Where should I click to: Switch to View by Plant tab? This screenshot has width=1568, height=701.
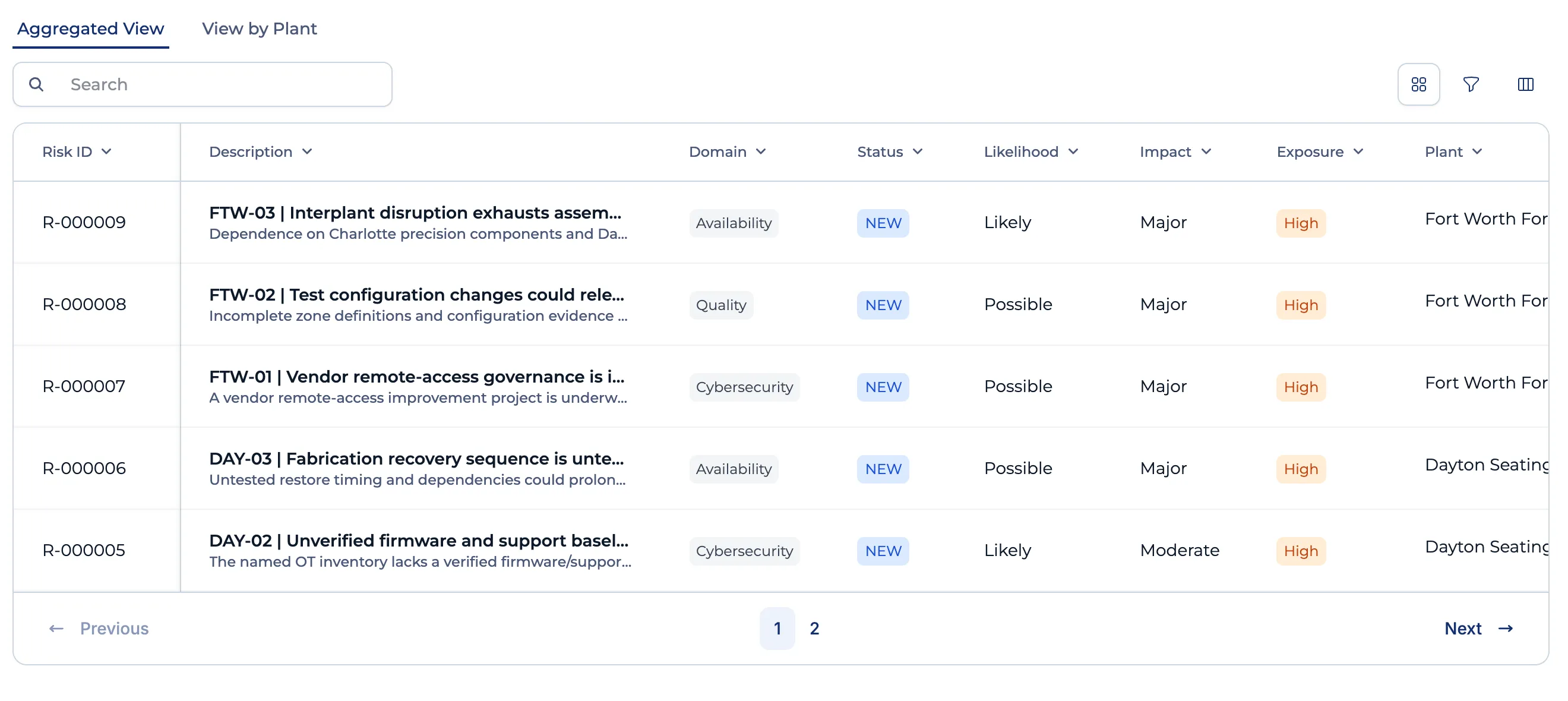(260, 29)
